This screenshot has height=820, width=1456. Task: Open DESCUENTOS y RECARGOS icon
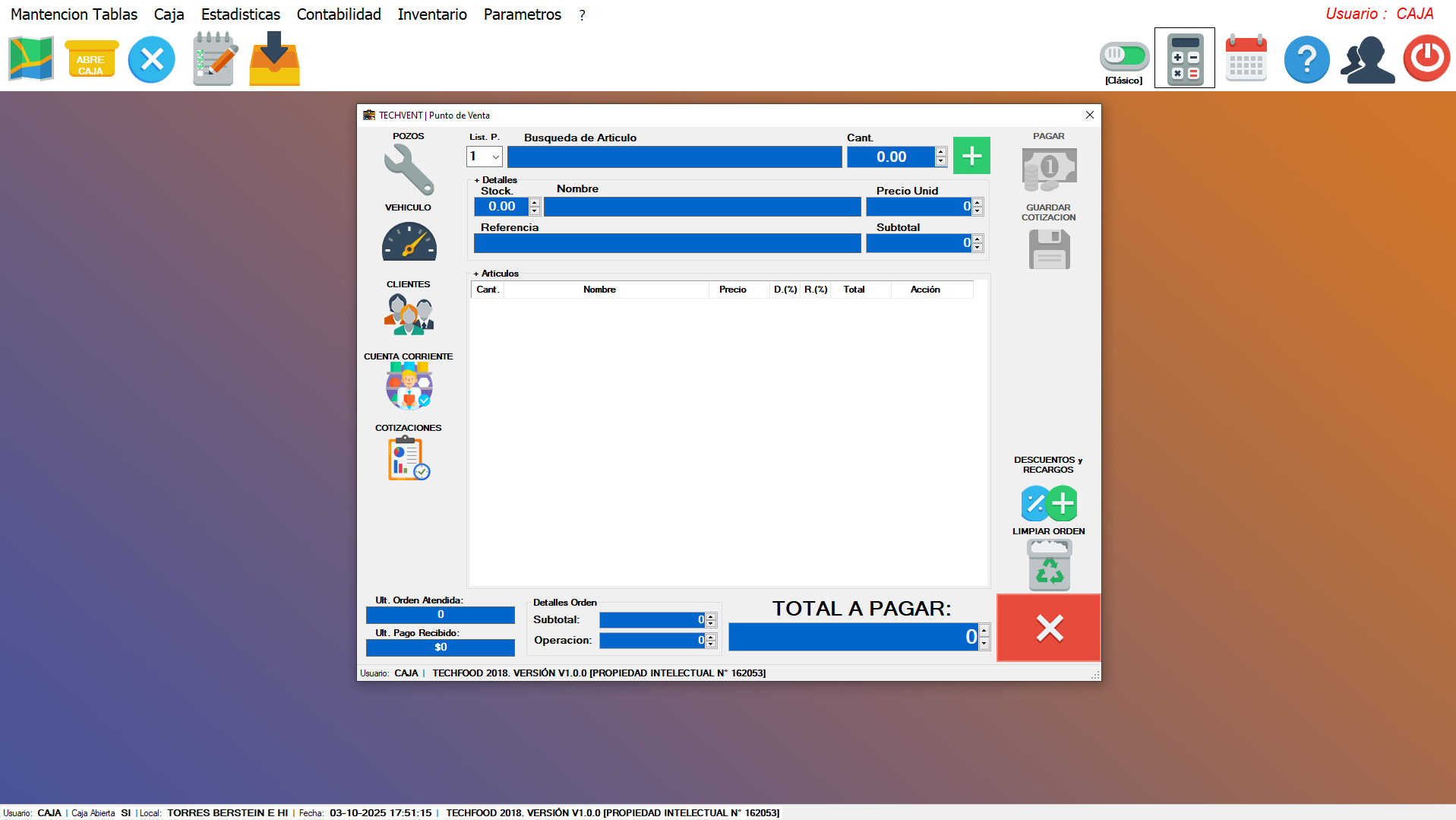click(x=1049, y=504)
